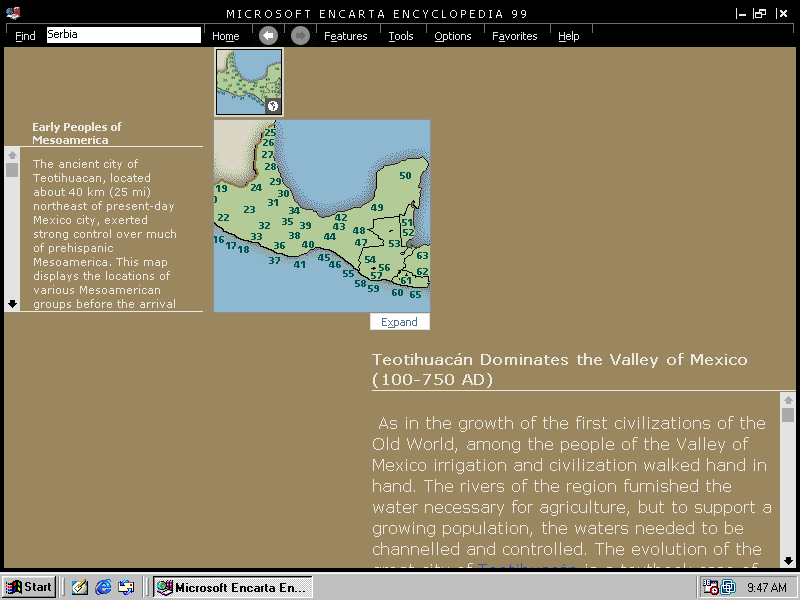Click map number 54
Image resolution: width=800 pixels, height=600 pixels.
pyautogui.click(x=370, y=259)
